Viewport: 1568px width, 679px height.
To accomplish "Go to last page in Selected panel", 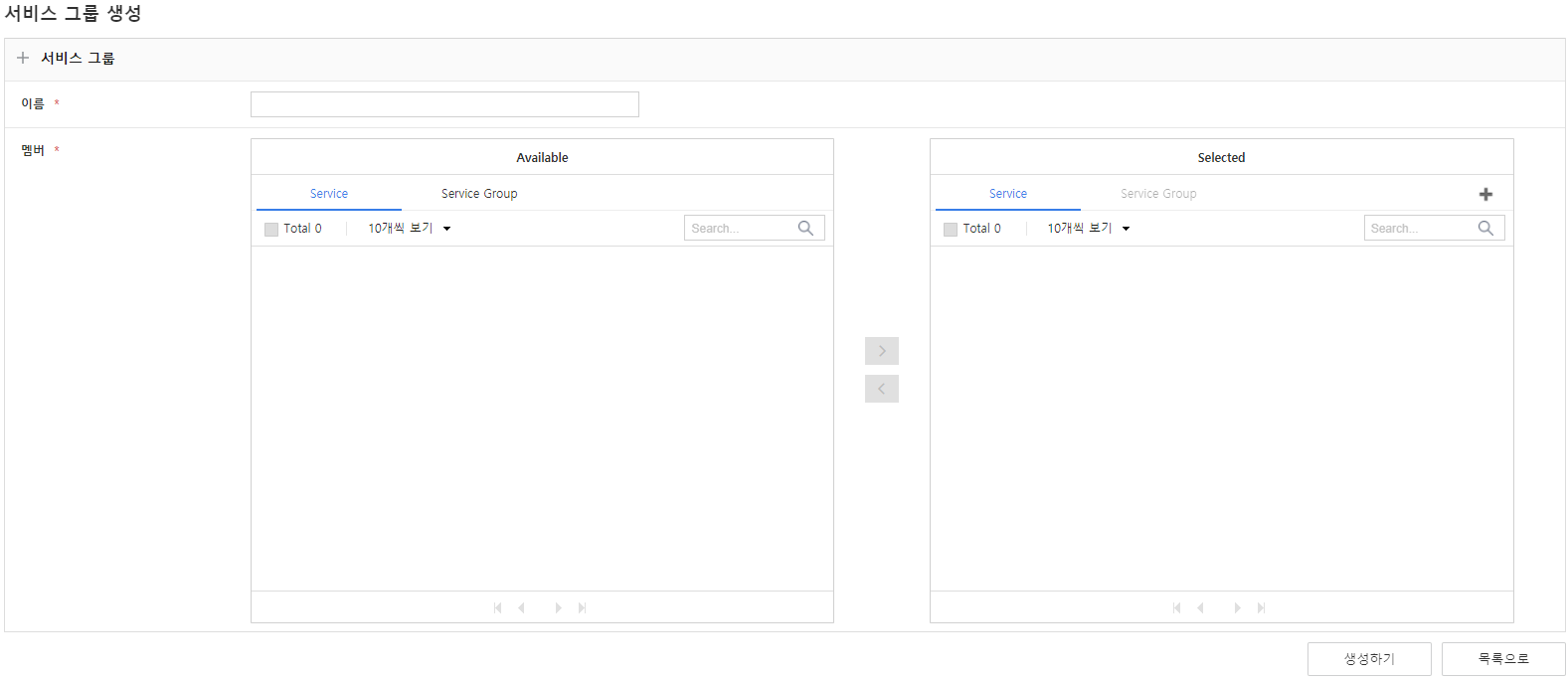I will coord(1261,607).
